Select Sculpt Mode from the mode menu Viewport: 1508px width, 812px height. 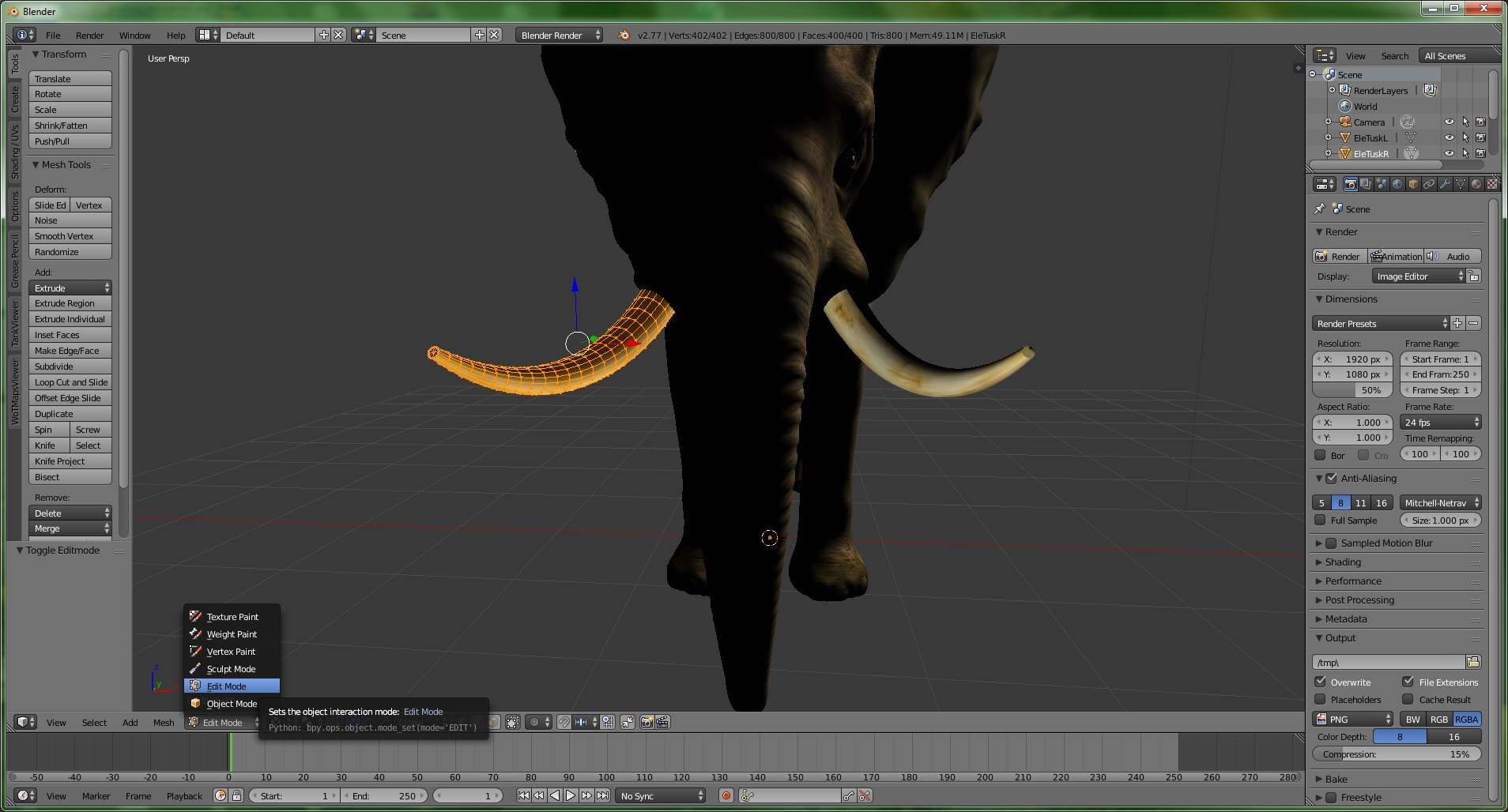(x=231, y=668)
